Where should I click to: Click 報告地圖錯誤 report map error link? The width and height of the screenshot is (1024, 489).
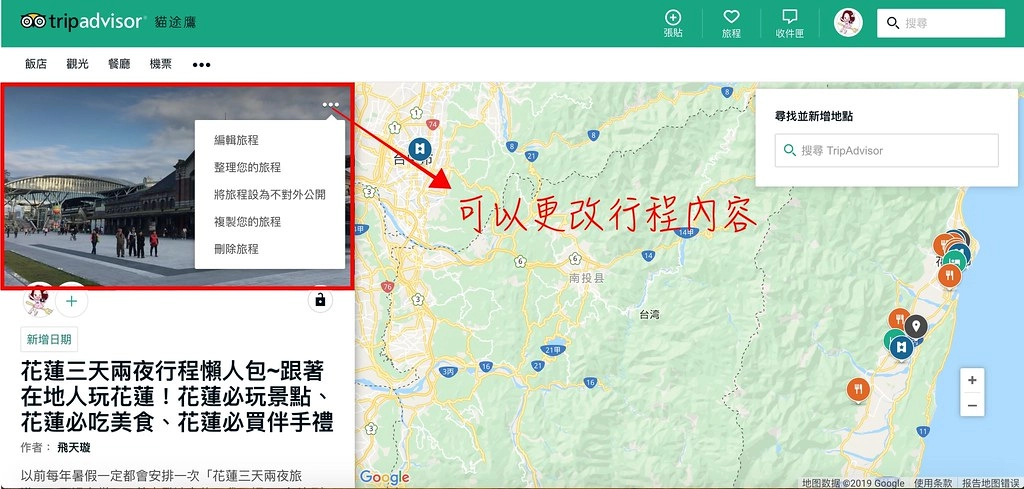(x=992, y=483)
